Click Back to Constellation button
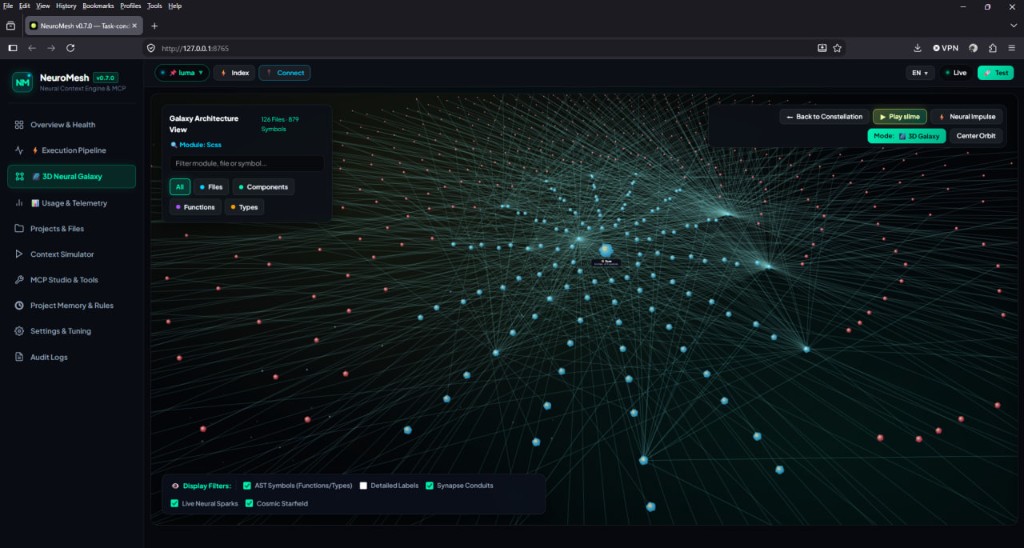 824,116
